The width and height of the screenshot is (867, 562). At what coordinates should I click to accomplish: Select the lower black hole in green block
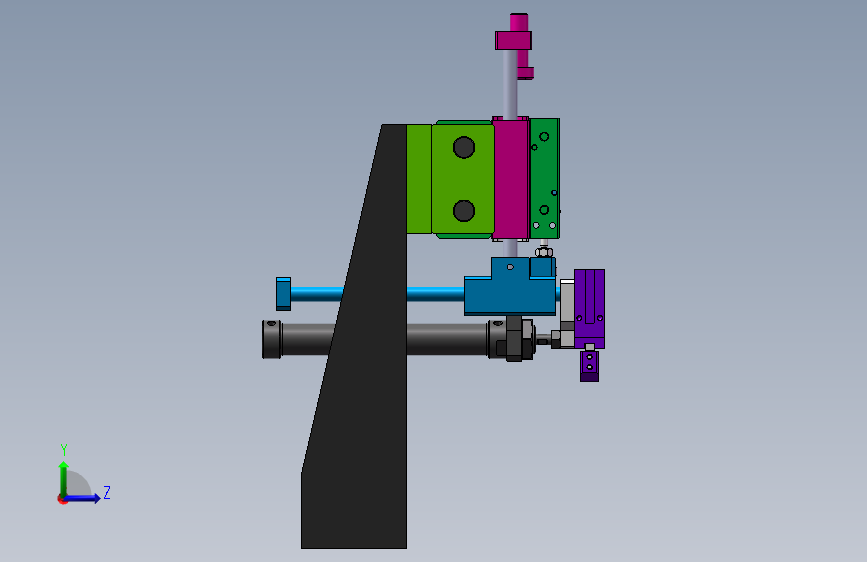click(x=463, y=211)
